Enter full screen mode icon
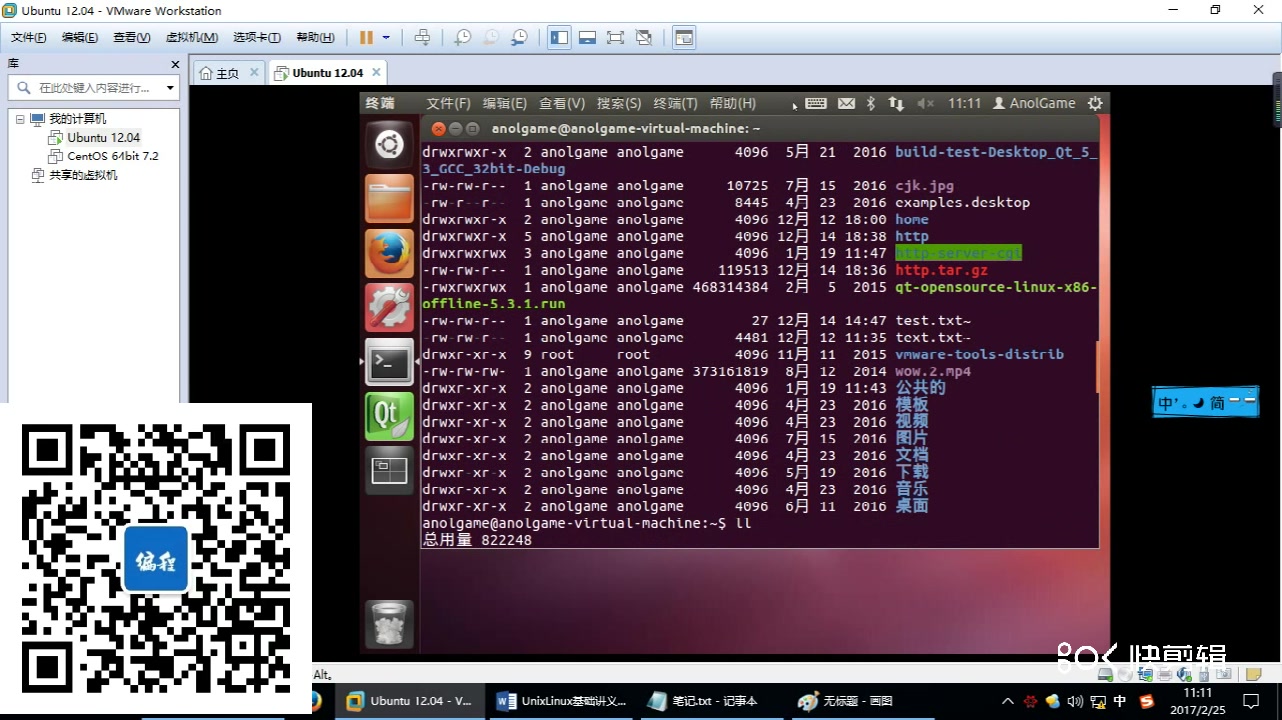 (x=615, y=37)
